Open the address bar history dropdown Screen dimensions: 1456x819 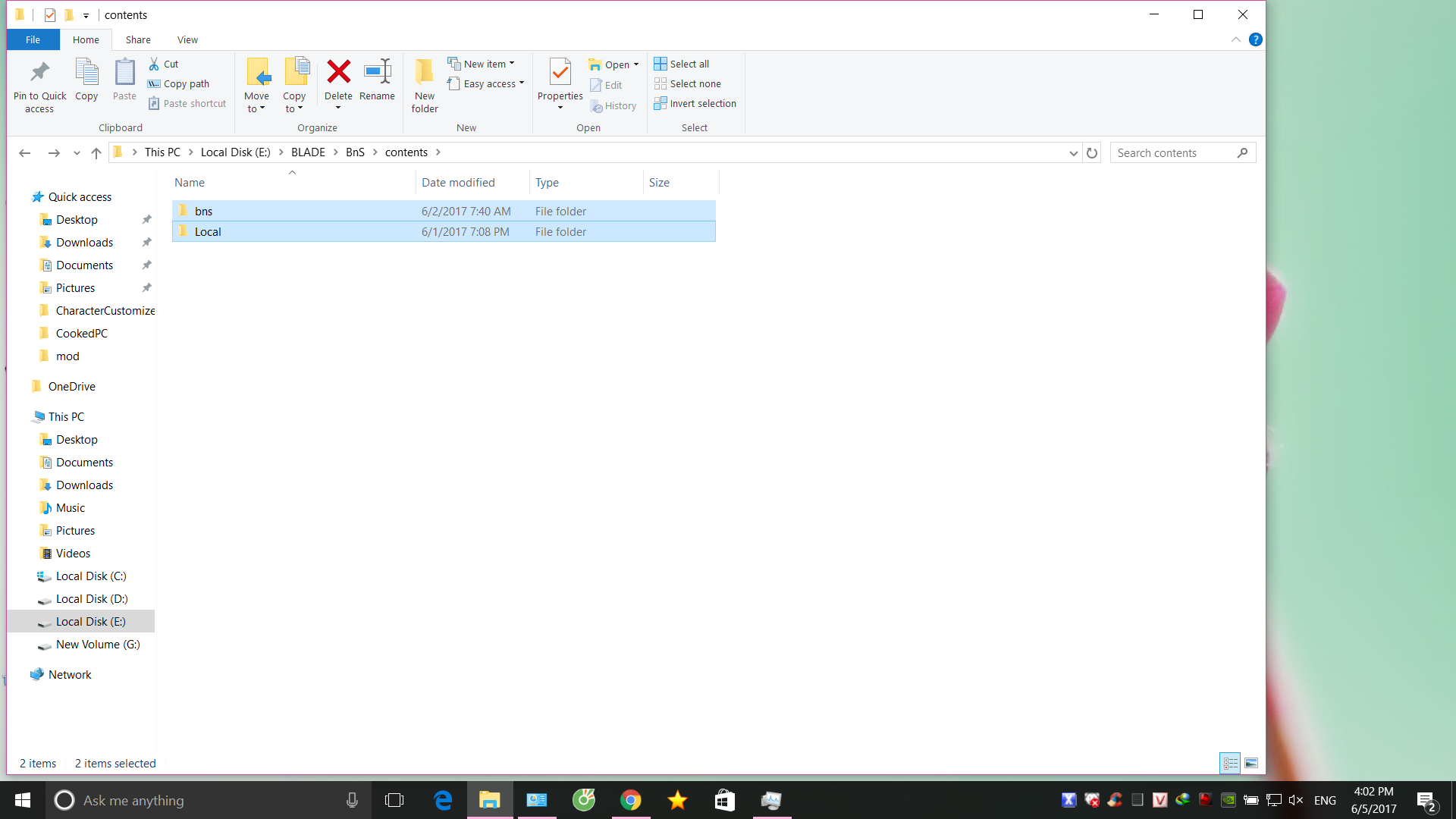coord(1073,153)
